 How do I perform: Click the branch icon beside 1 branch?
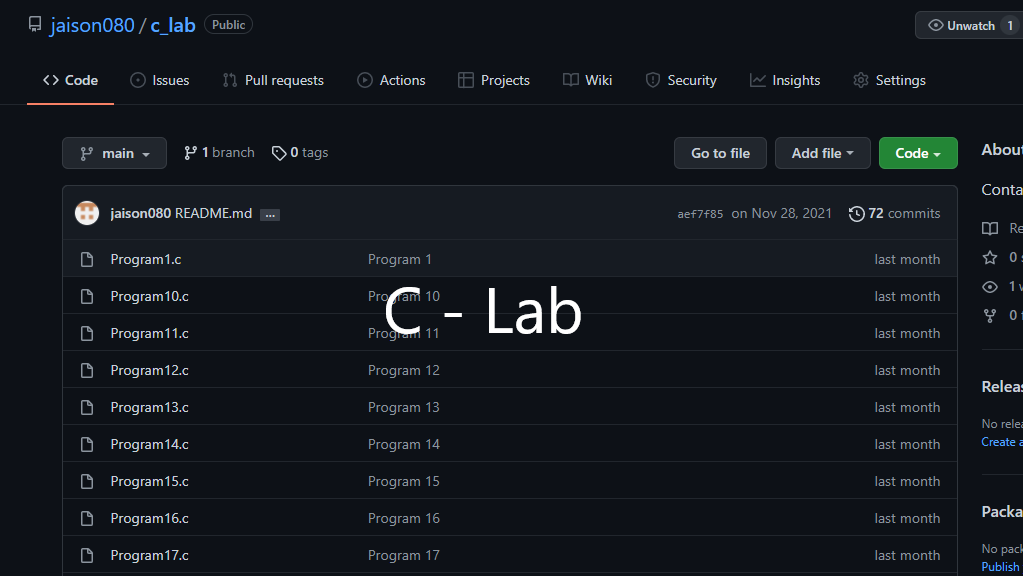tap(191, 153)
